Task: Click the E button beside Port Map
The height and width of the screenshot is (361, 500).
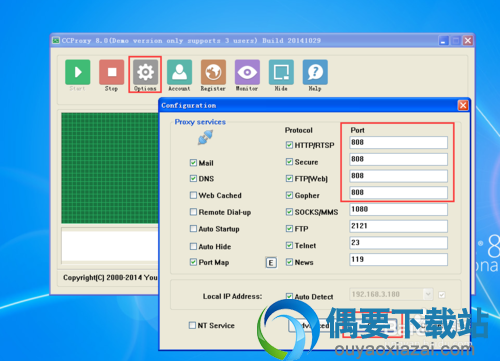Action: point(271,263)
